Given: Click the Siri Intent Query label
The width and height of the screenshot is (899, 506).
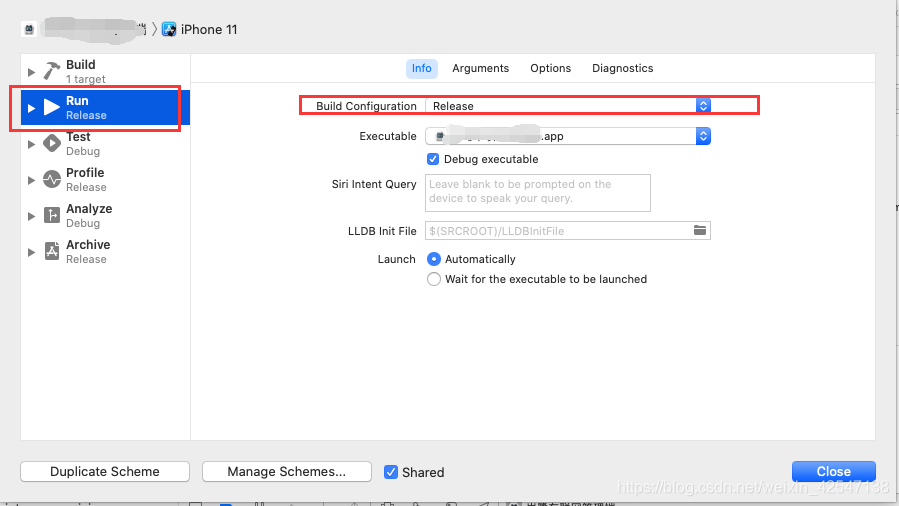Looking at the screenshot, I should click(374, 184).
